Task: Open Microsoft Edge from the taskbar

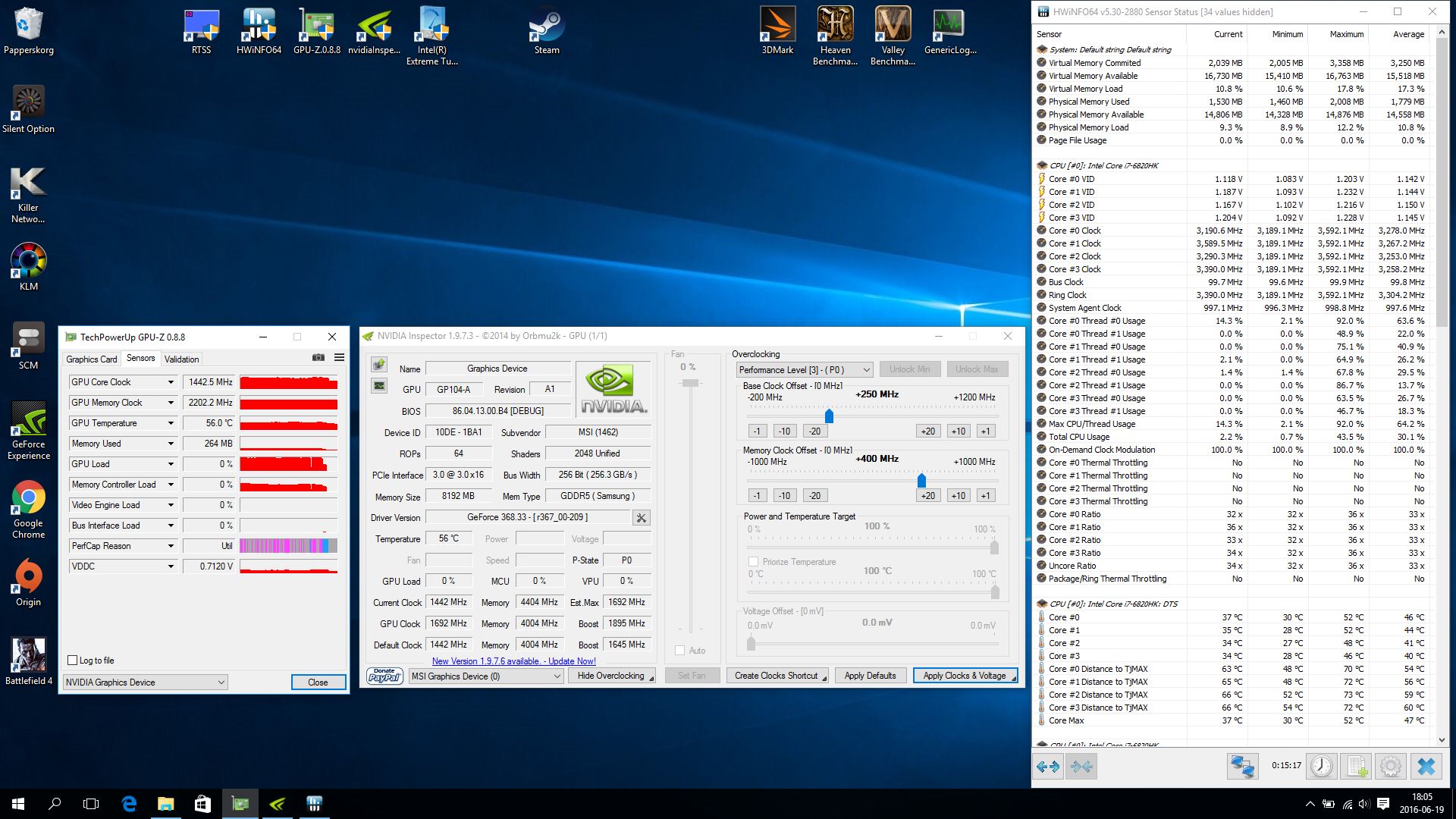Action: click(129, 804)
